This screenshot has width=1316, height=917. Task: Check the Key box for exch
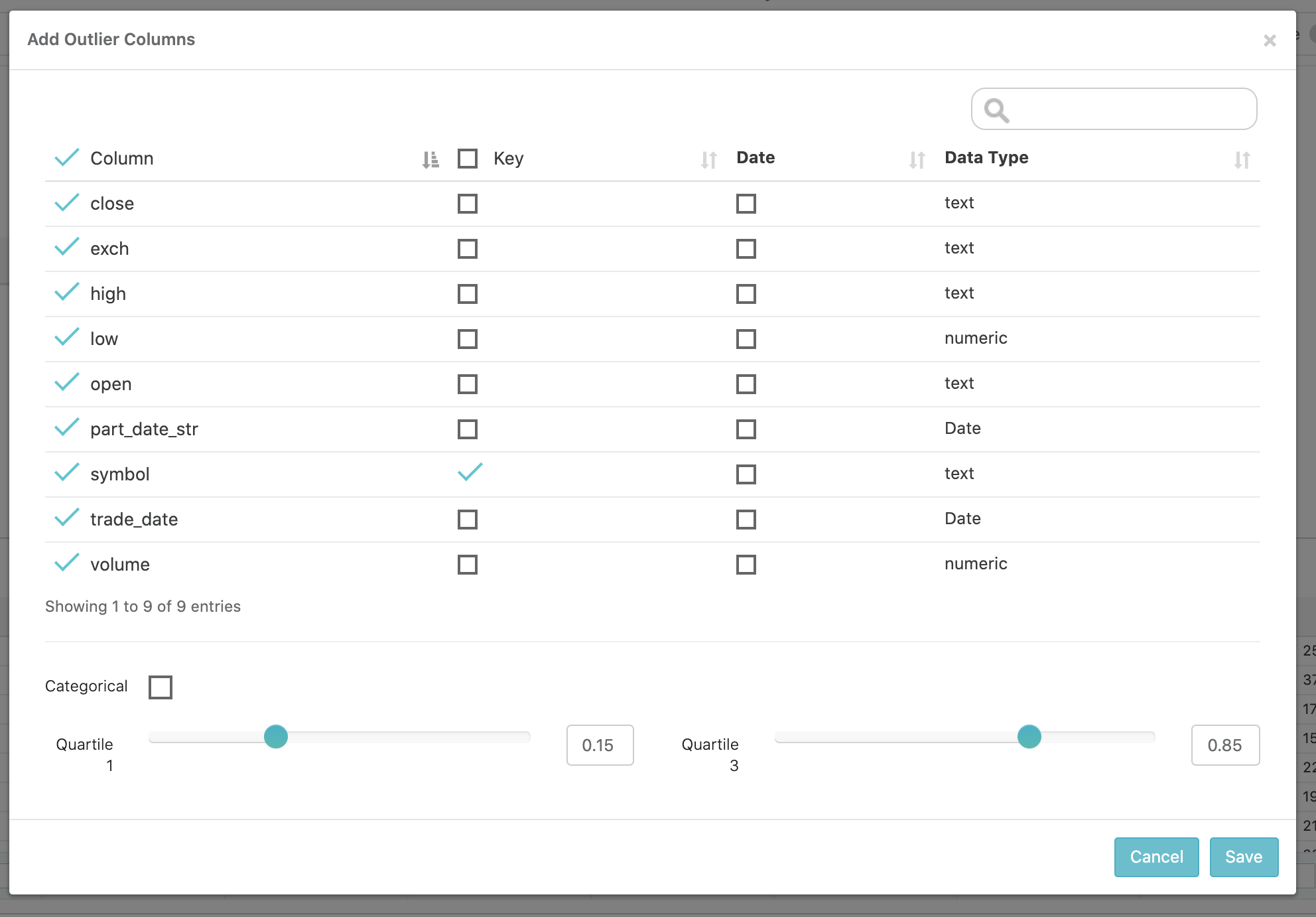coord(468,249)
